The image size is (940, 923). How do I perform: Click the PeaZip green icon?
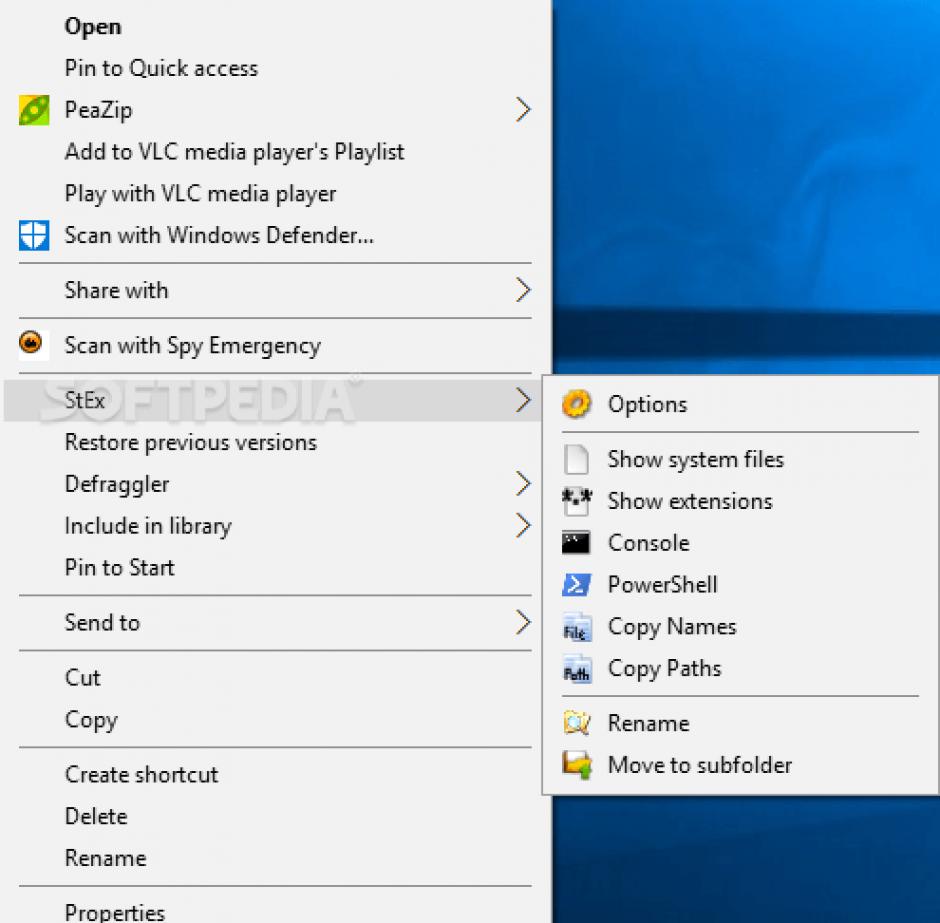click(34, 110)
